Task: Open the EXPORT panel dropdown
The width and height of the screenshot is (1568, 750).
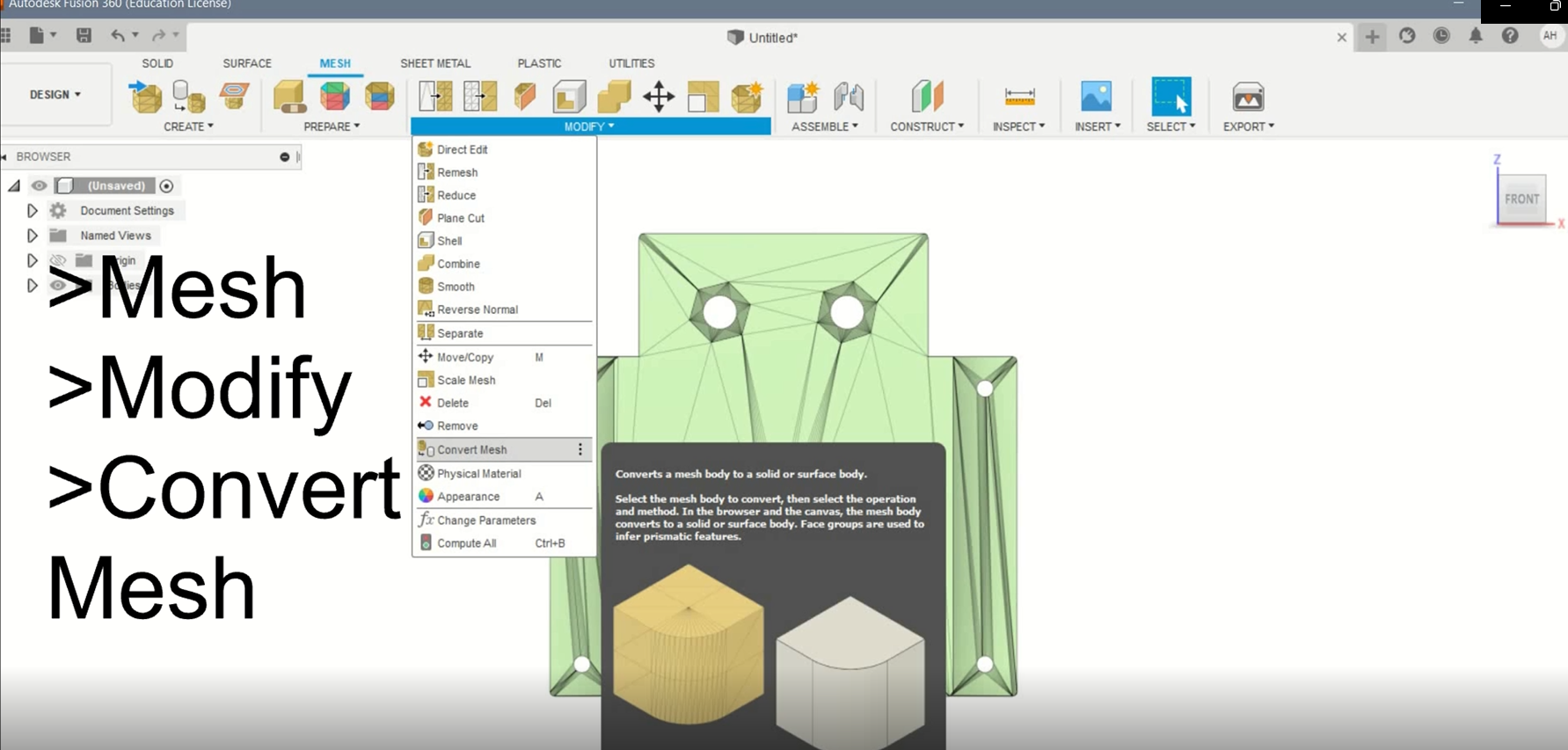Action: click(1249, 127)
